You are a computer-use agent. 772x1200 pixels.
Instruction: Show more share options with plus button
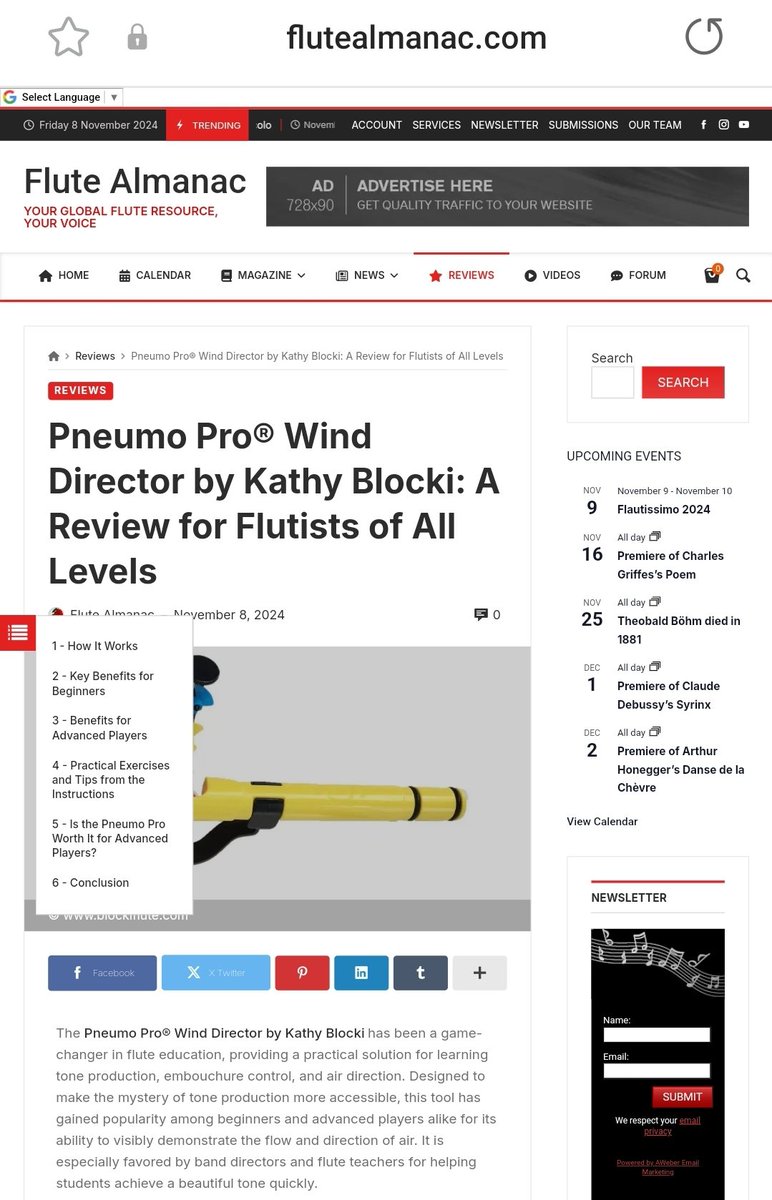(480, 973)
